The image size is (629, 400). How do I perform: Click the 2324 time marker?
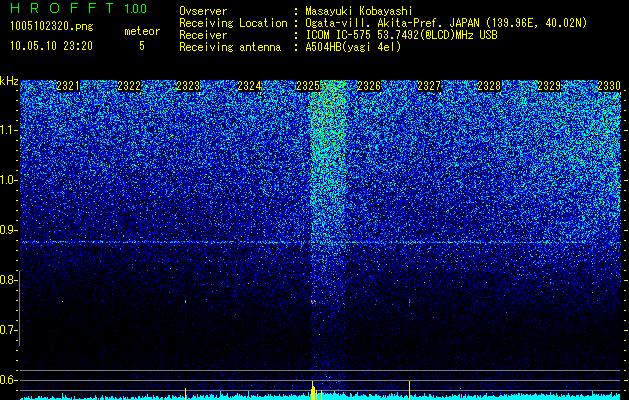[x=249, y=86]
